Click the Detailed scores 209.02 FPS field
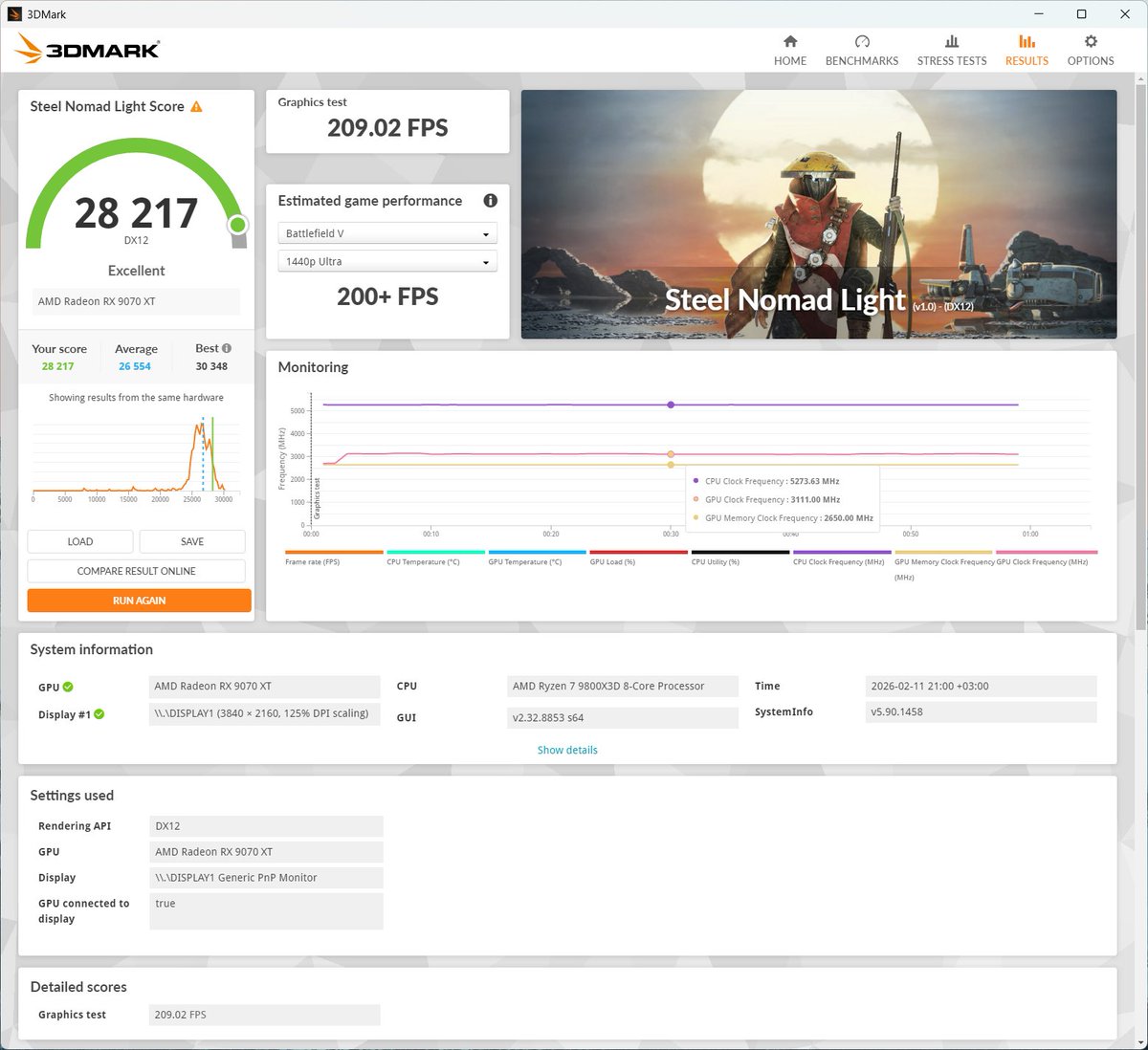Image resolution: width=1148 pixels, height=1050 pixels. pyautogui.click(x=264, y=1015)
